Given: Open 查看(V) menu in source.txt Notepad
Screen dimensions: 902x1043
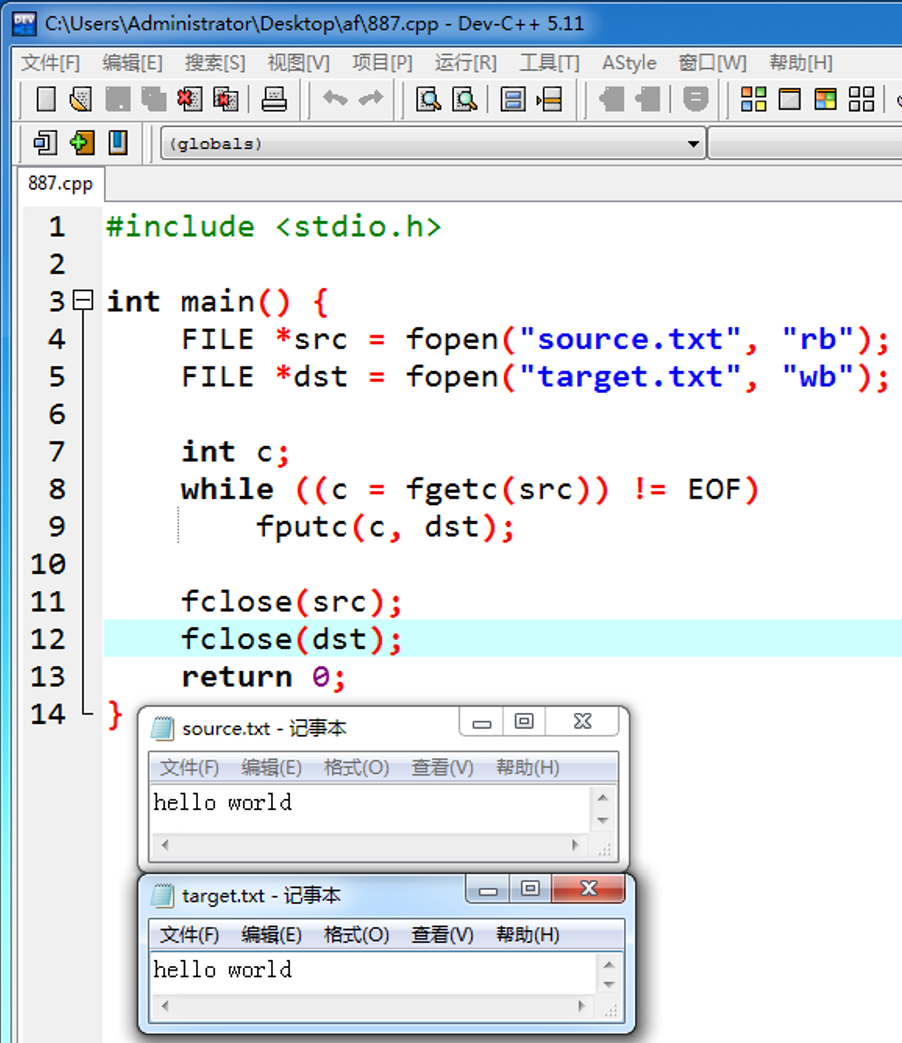Looking at the screenshot, I should 442,768.
